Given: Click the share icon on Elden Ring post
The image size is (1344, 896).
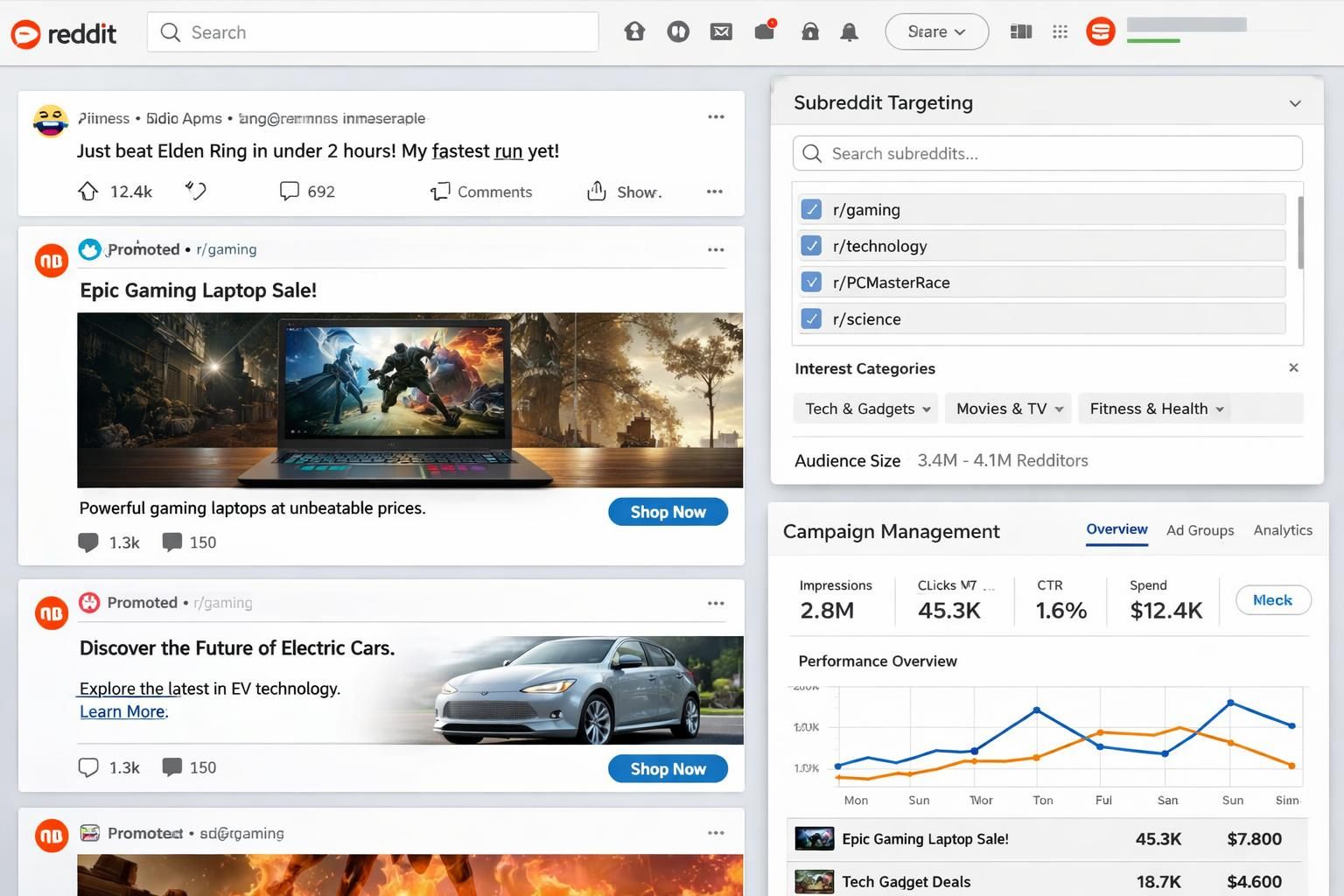Looking at the screenshot, I should 597,191.
